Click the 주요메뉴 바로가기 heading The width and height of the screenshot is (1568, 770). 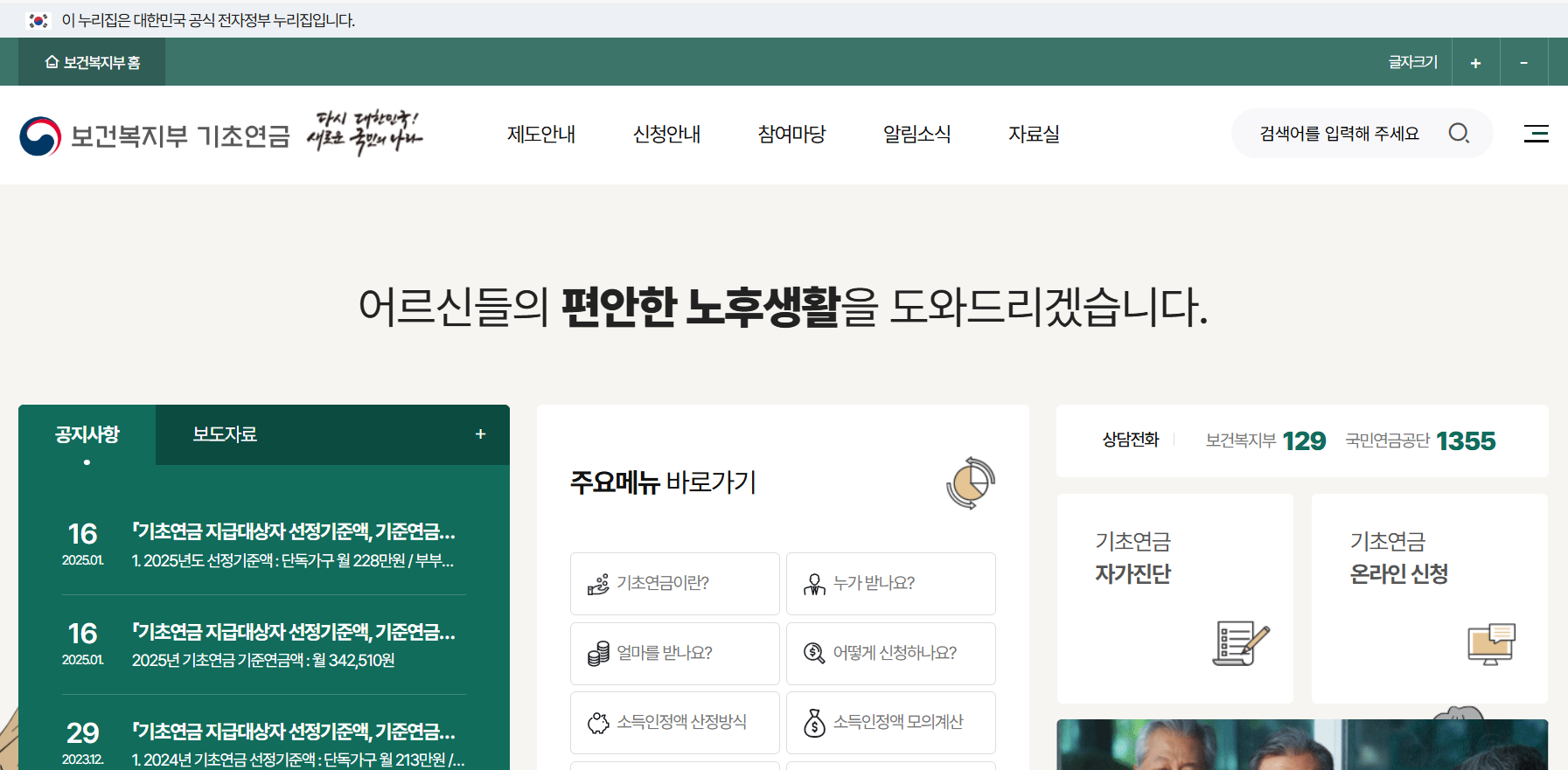coord(663,482)
